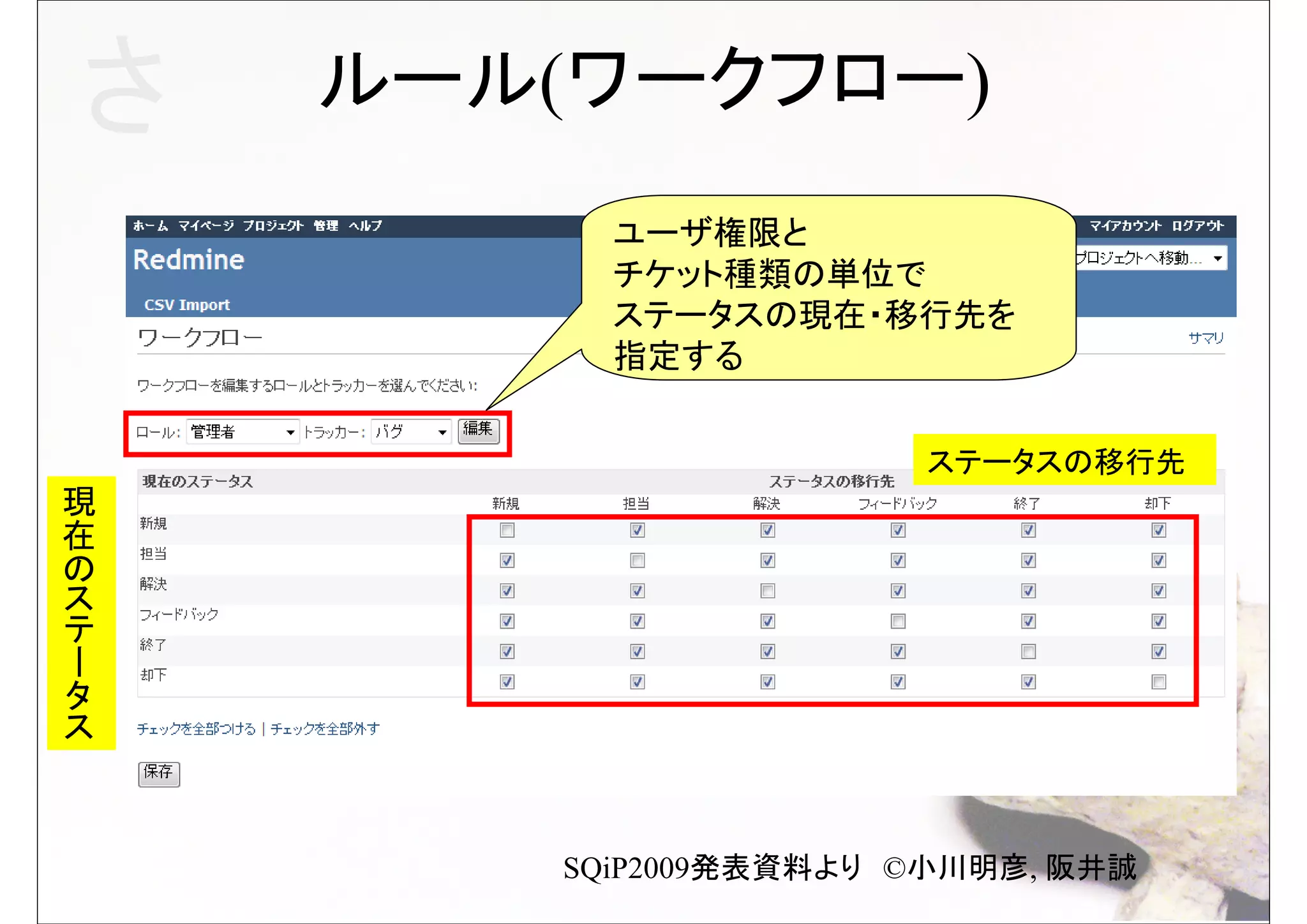1307x924 pixels.
Task: Uncheck 新規 to 終了 transition checkbox
Action: point(1028,530)
